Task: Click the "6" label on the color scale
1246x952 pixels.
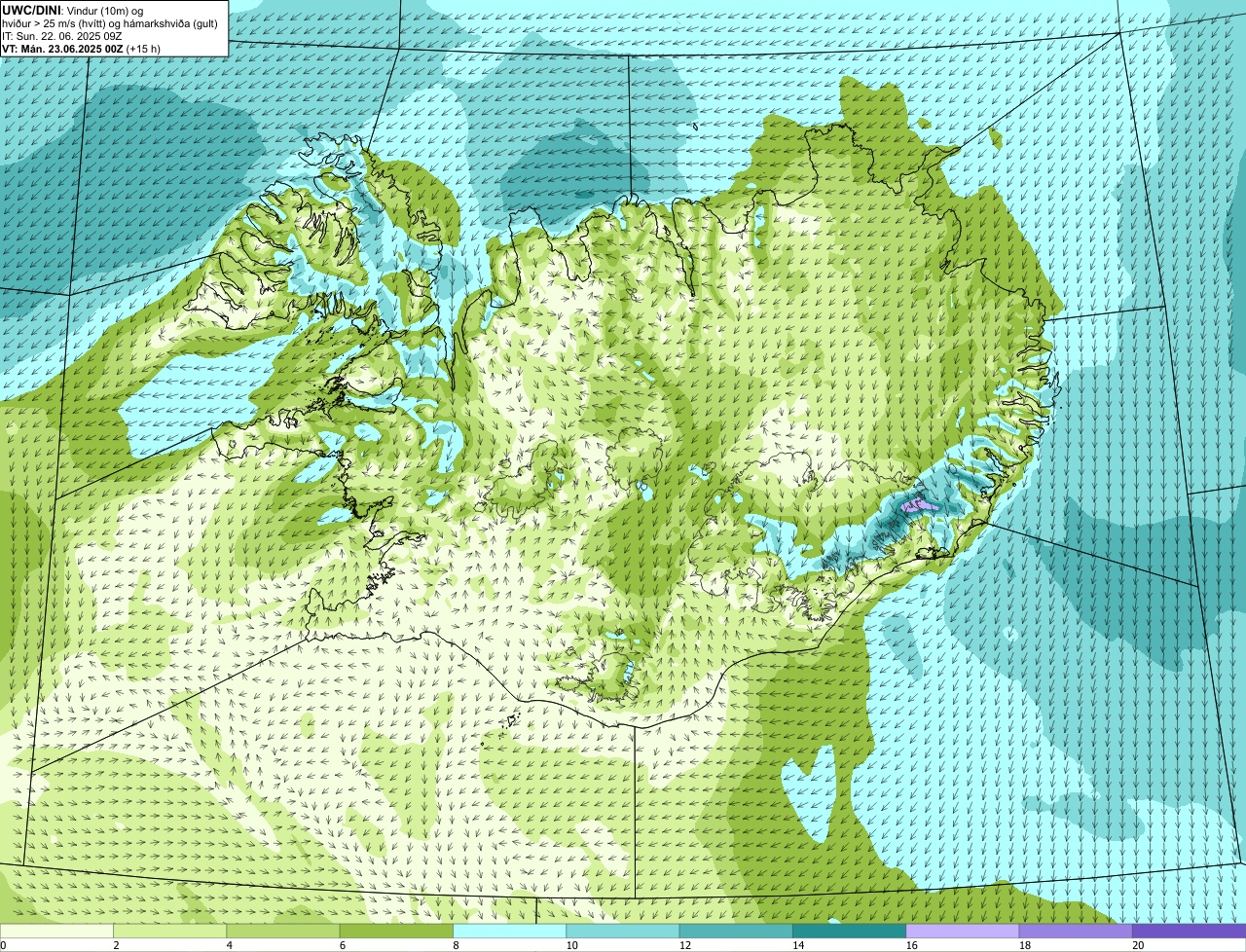Action: [343, 945]
